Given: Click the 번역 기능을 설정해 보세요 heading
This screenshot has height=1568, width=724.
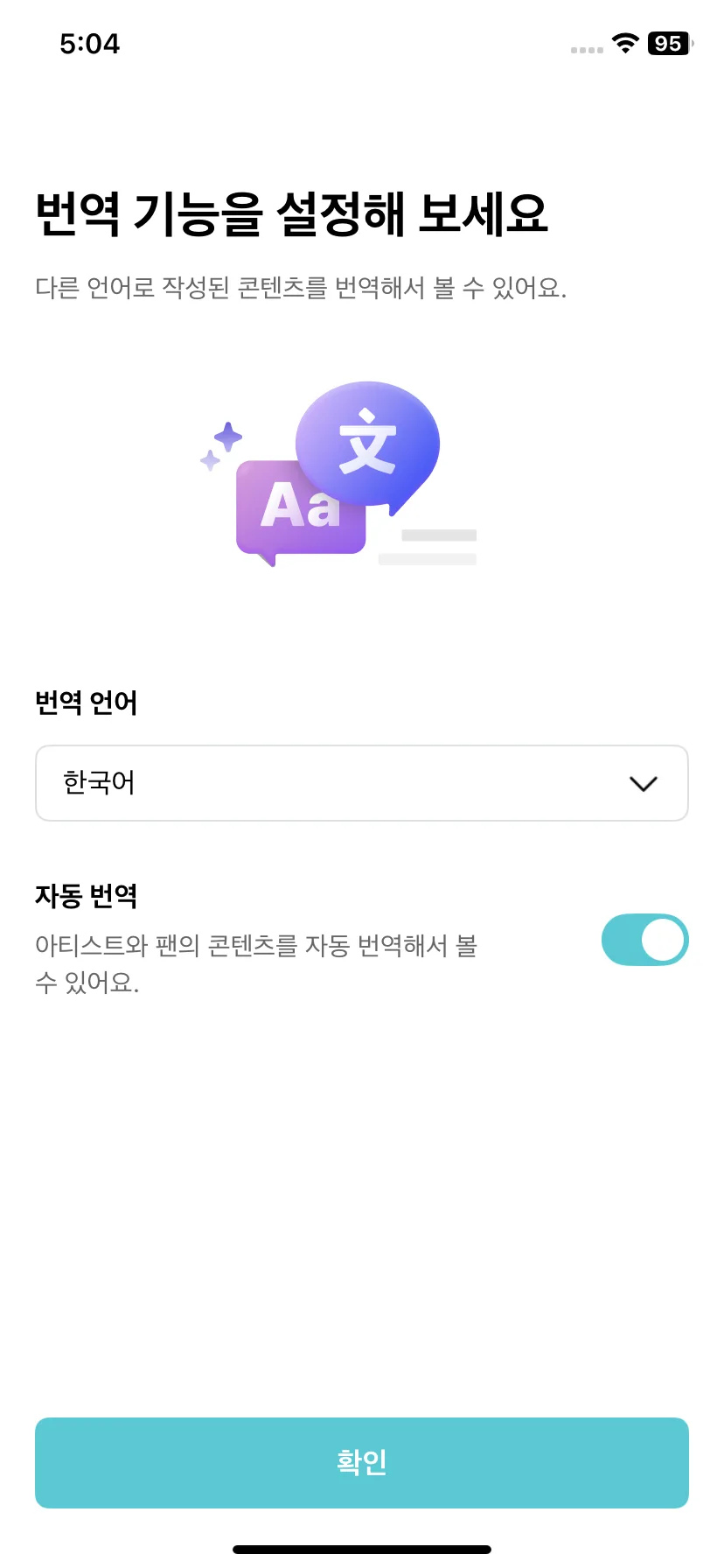Looking at the screenshot, I should pos(291,213).
